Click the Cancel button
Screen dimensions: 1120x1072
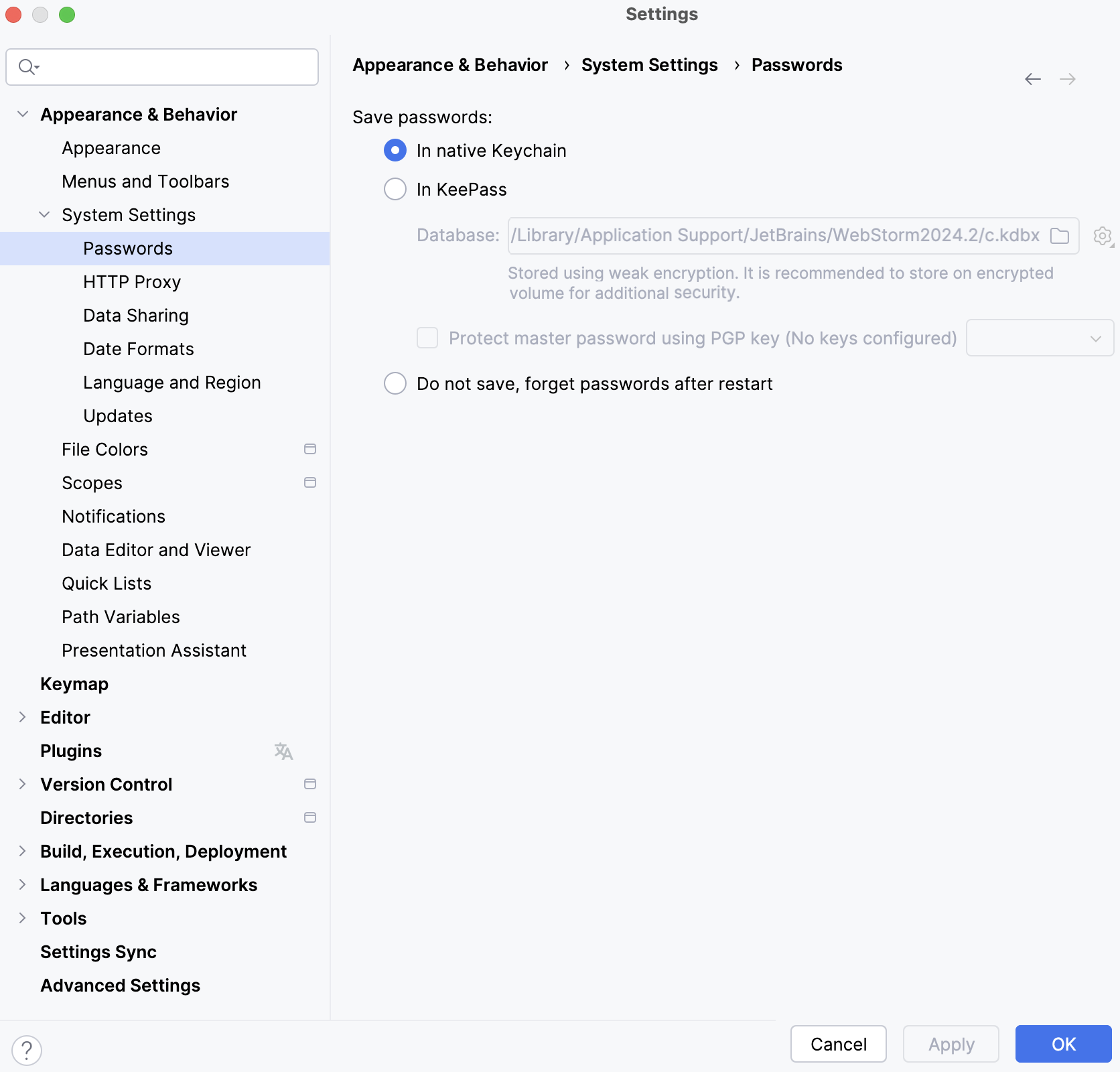pyautogui.click(x=838, y=1044)
